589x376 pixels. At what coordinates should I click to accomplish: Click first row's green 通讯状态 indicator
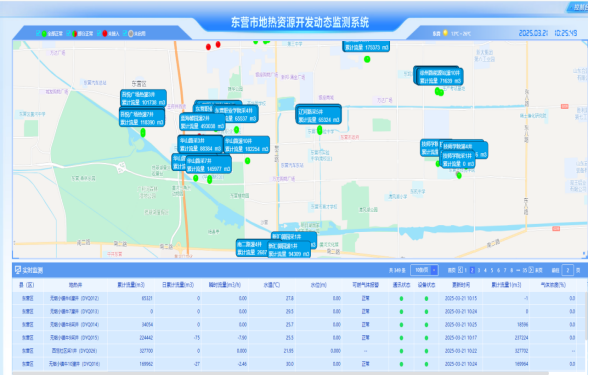tap(401, 299)
